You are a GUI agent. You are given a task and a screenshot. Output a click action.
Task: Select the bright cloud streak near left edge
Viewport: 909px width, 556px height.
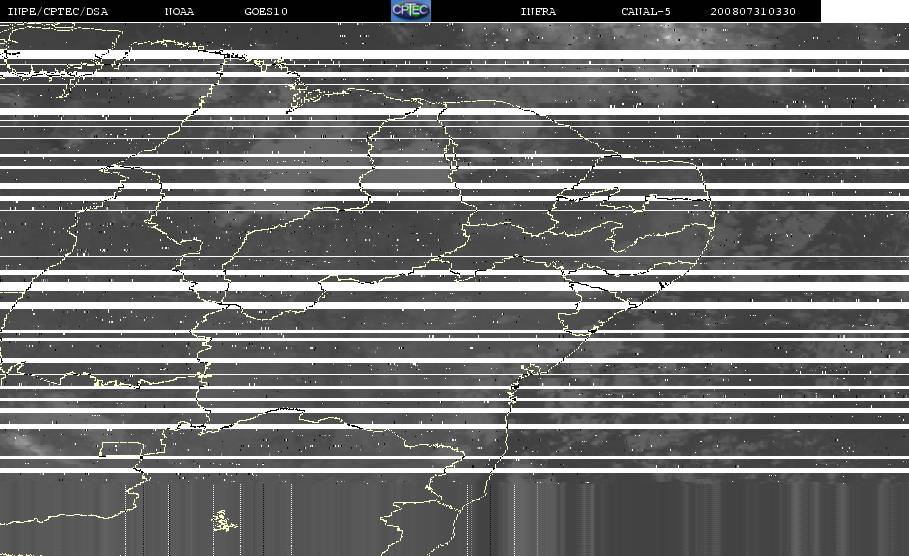tap(23, 444)
